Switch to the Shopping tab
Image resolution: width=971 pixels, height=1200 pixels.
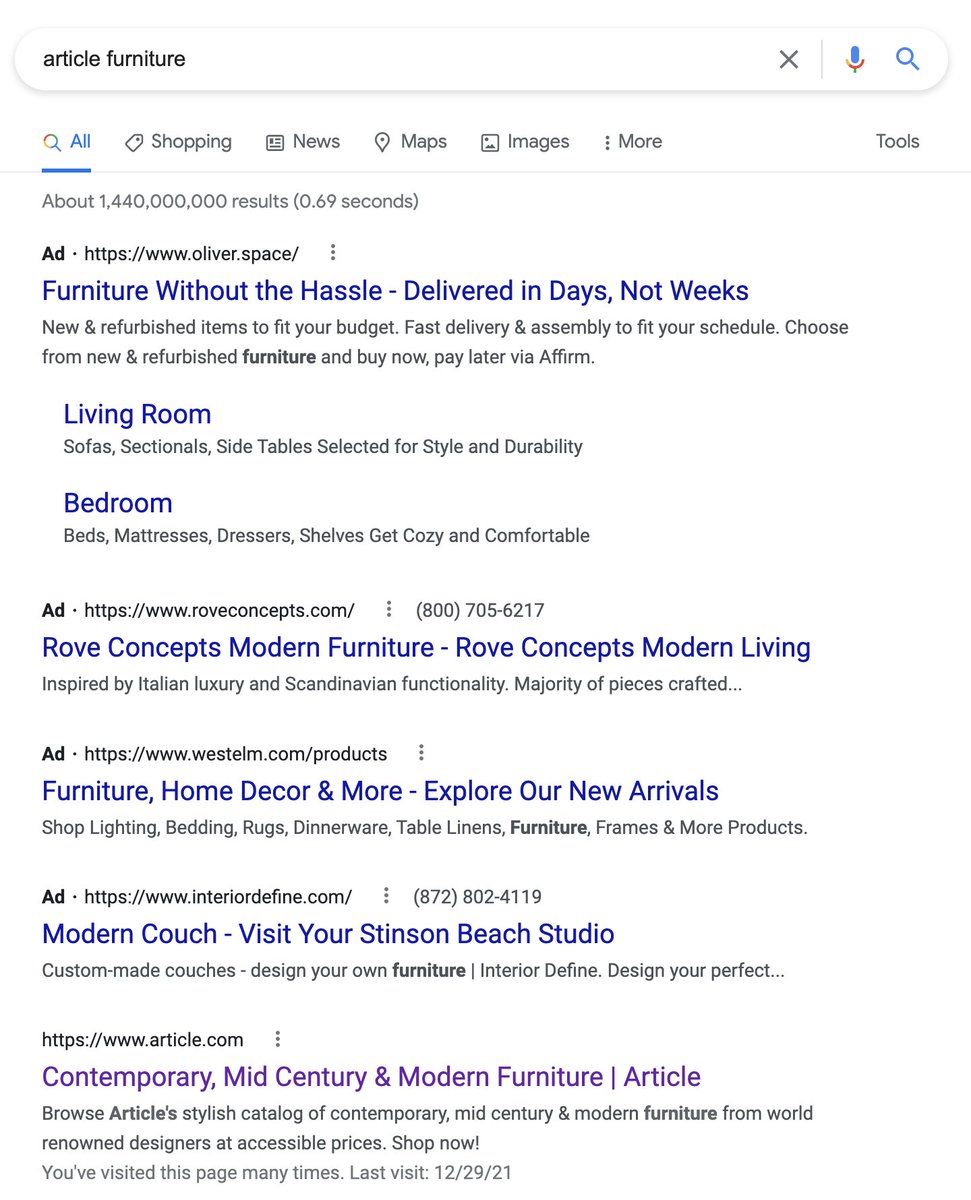(x=178, y=142)
